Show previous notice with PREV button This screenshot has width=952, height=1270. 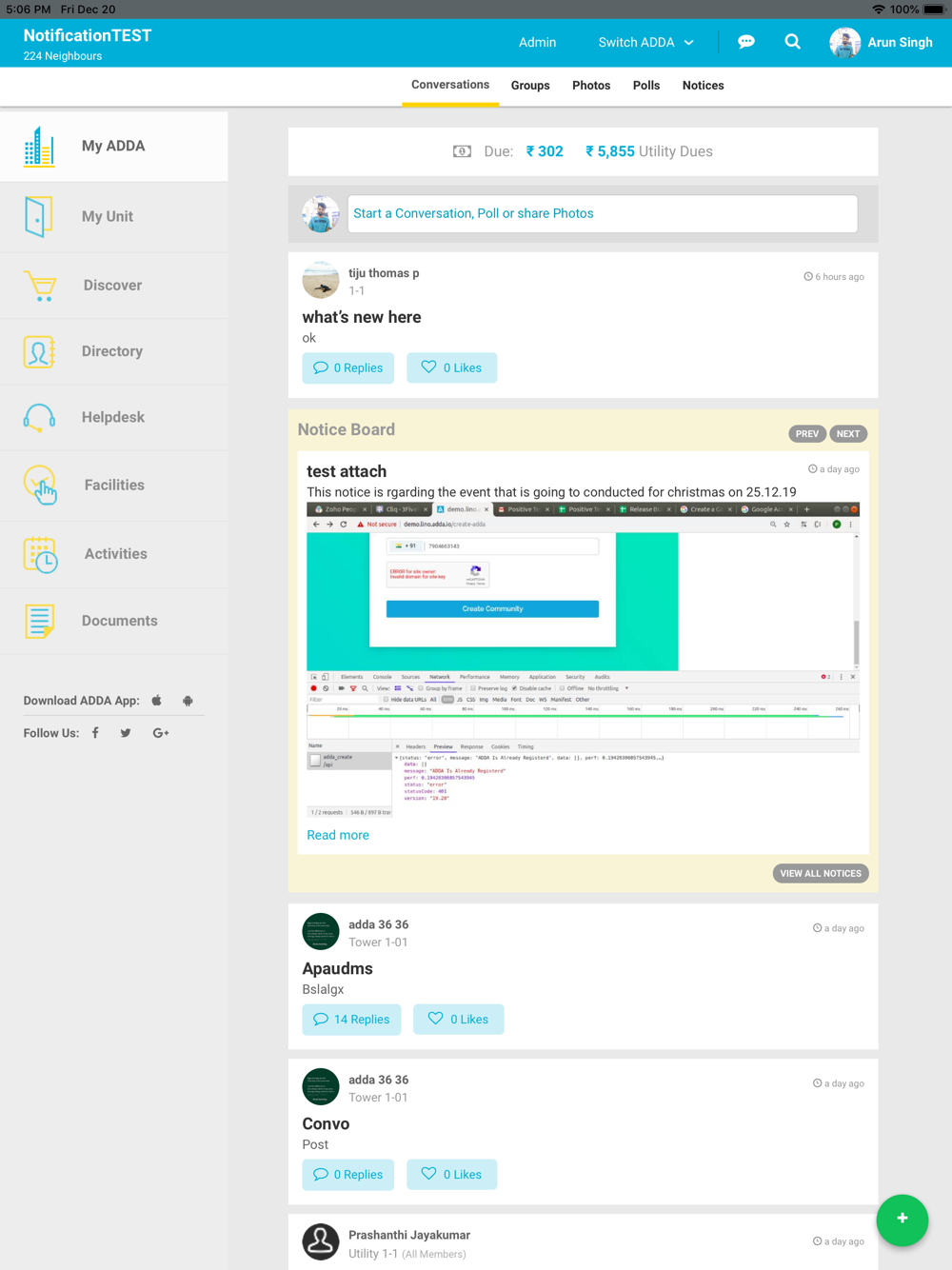807,434
